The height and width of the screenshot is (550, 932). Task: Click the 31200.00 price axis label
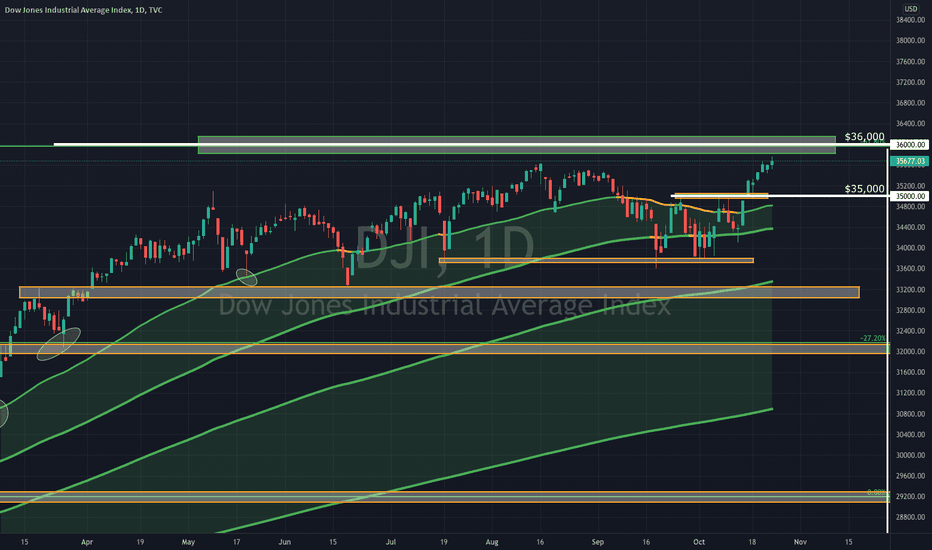[910, 393]
